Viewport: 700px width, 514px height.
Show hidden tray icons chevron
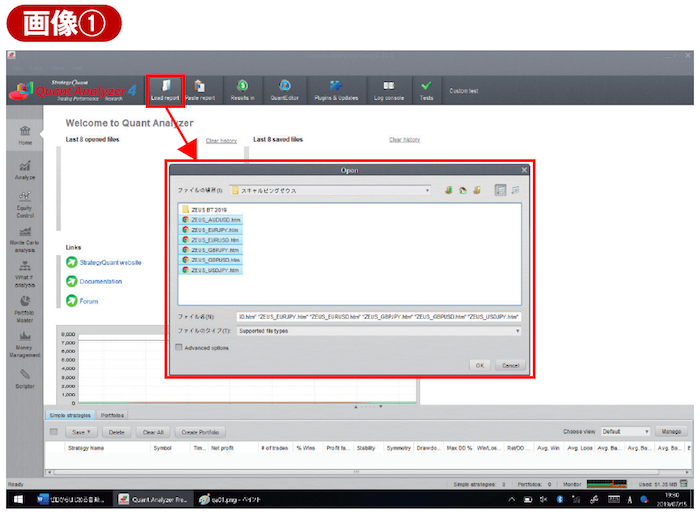pos(512,499)
